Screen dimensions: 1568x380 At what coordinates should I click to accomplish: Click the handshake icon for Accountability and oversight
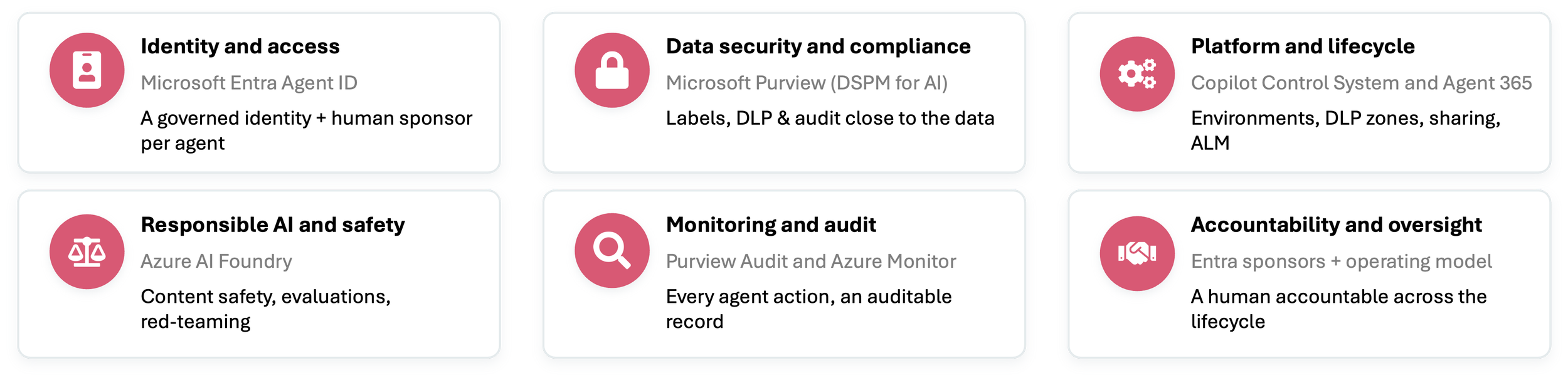(1136, 253)
